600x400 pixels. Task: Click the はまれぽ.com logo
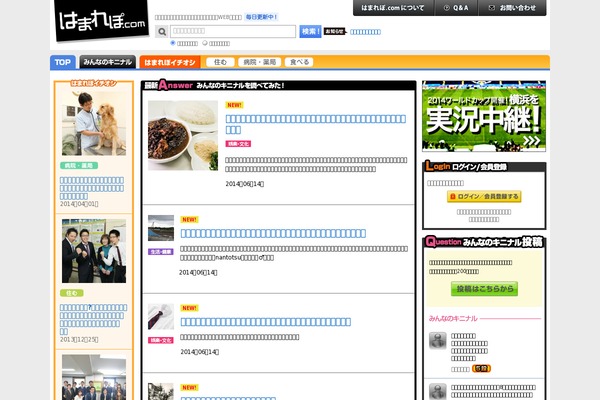point(101,20)
